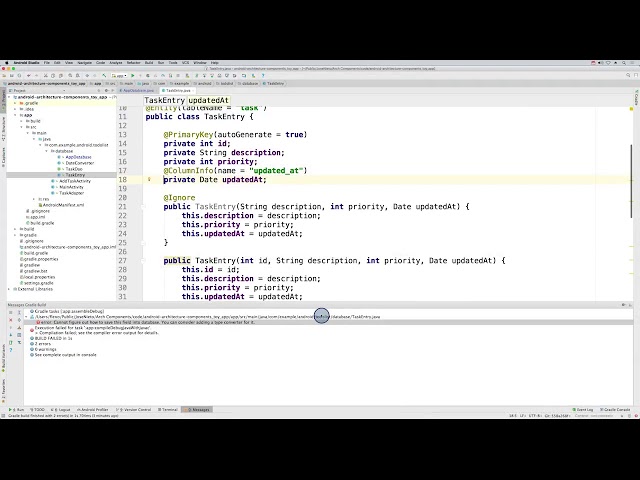This screenshot has height=480, width=640.
Task: Select AppDatabase in the project tree
Action: coord(78,157)
